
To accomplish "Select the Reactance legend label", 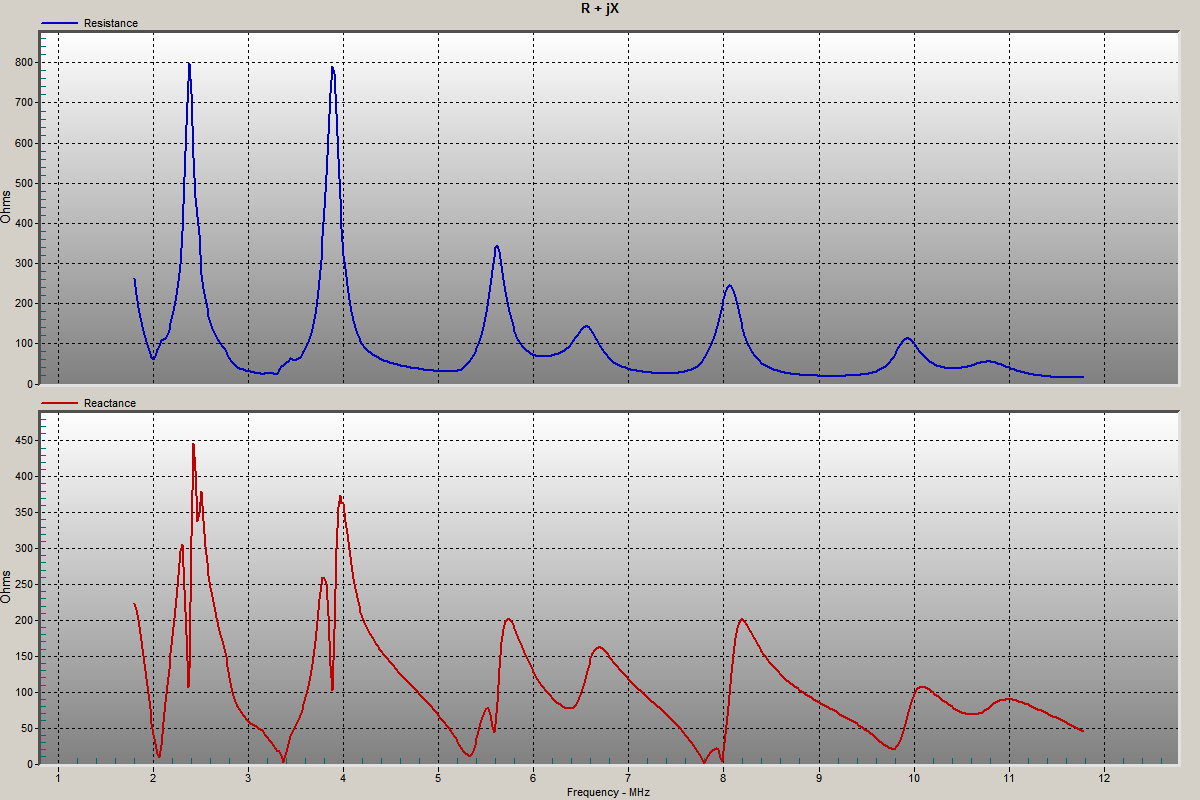I will (x=110, y=404).
